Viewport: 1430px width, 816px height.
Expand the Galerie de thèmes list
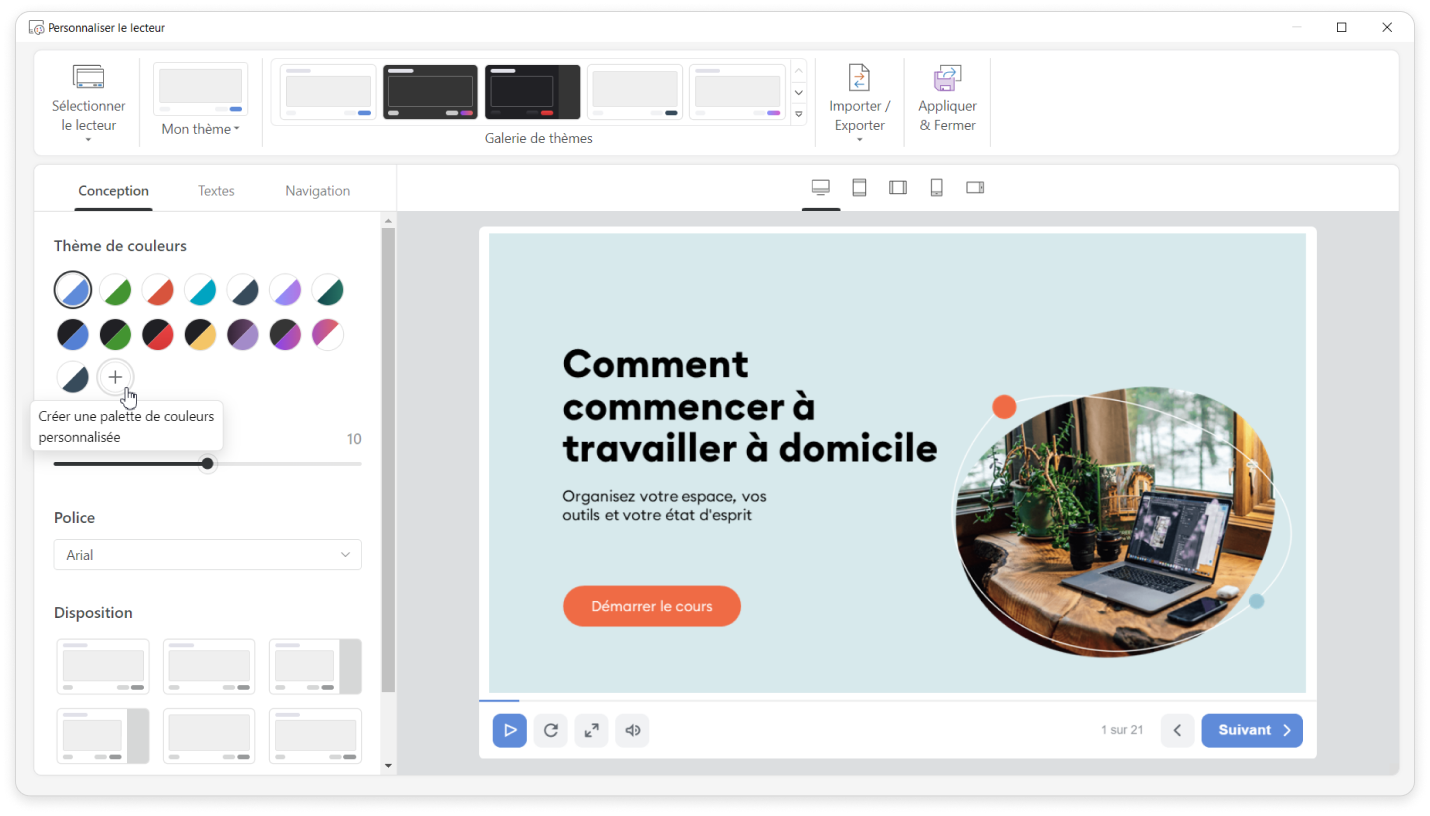point(798,115)
